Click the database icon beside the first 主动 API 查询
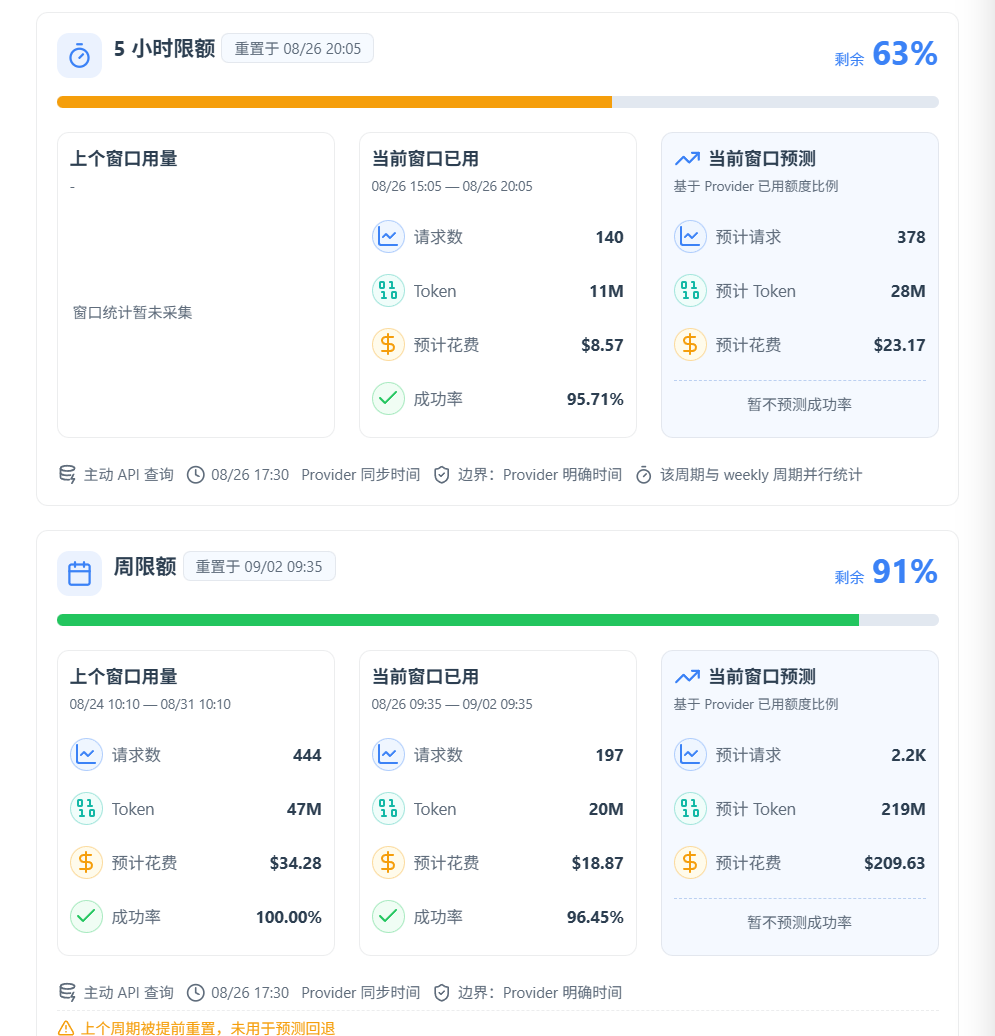 67,474
